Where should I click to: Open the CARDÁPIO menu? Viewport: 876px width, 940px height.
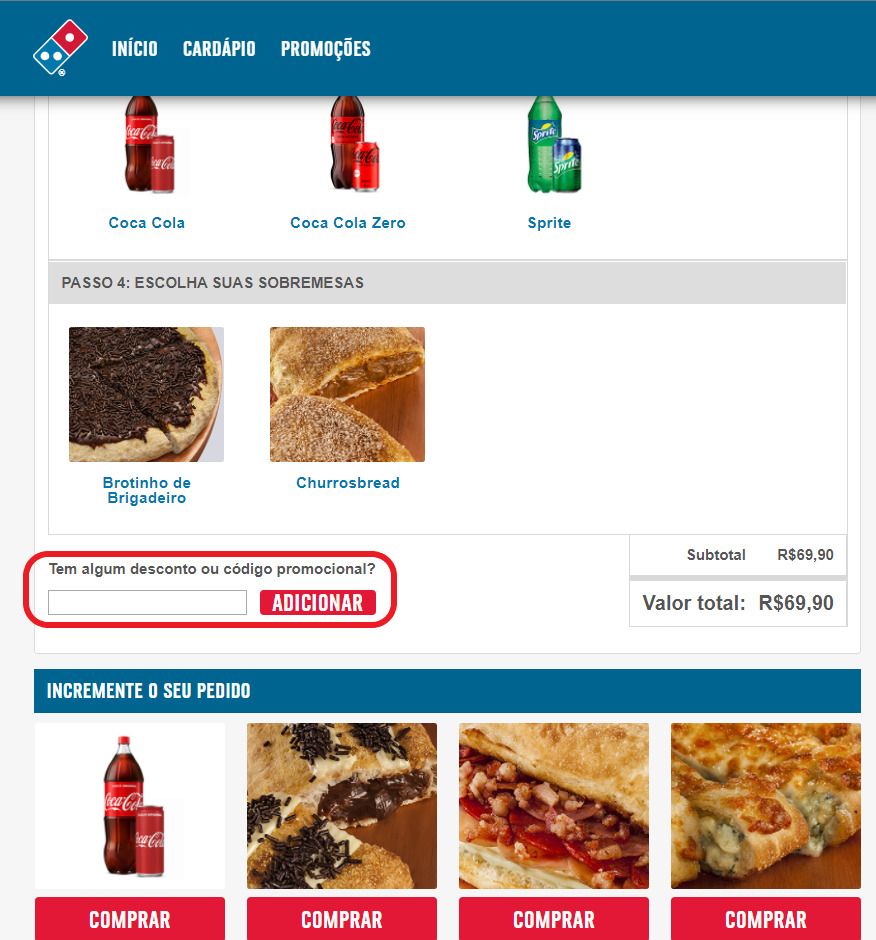pyautogui.click(x=219, y=49)
